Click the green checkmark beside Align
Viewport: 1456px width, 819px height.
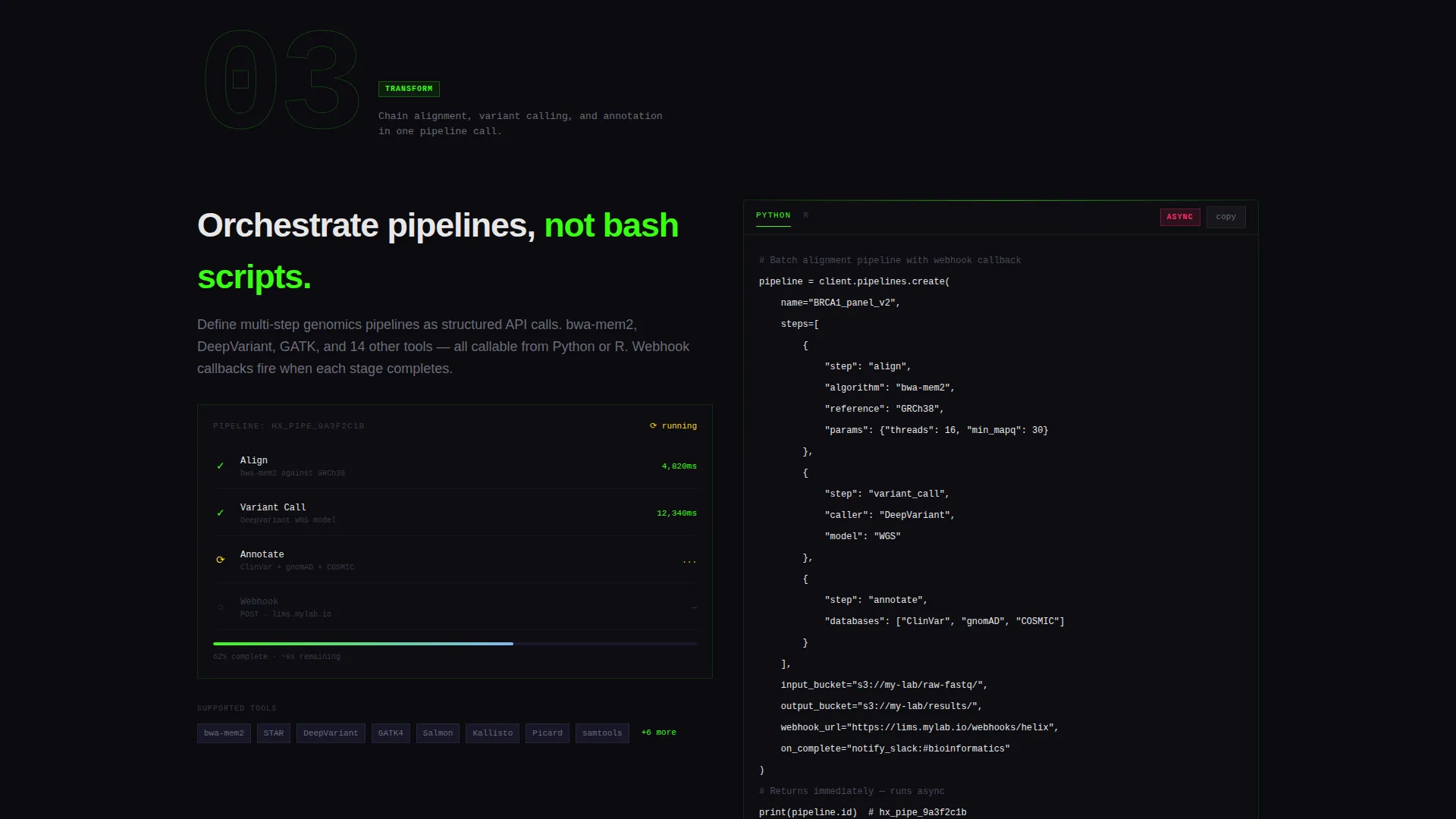pyautogui.click(x=221, y=466)
